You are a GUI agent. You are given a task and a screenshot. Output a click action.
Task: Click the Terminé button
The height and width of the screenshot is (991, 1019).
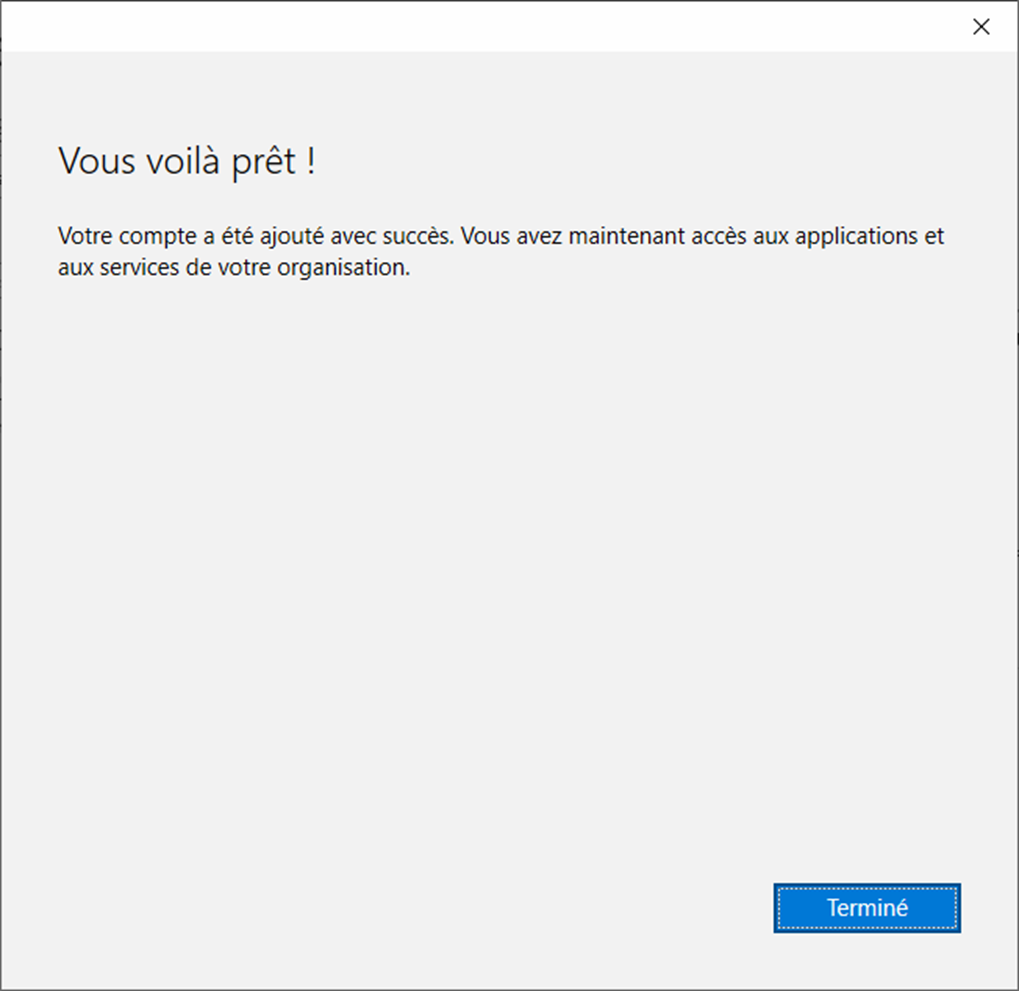pos(866,908)
